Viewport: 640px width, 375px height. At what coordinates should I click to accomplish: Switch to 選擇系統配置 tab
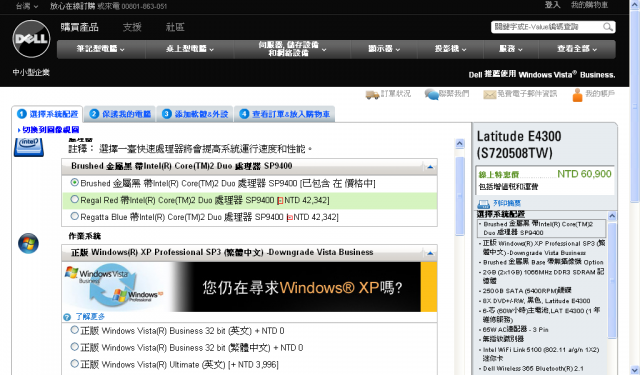pyautogui.click(x=47, y=114)
